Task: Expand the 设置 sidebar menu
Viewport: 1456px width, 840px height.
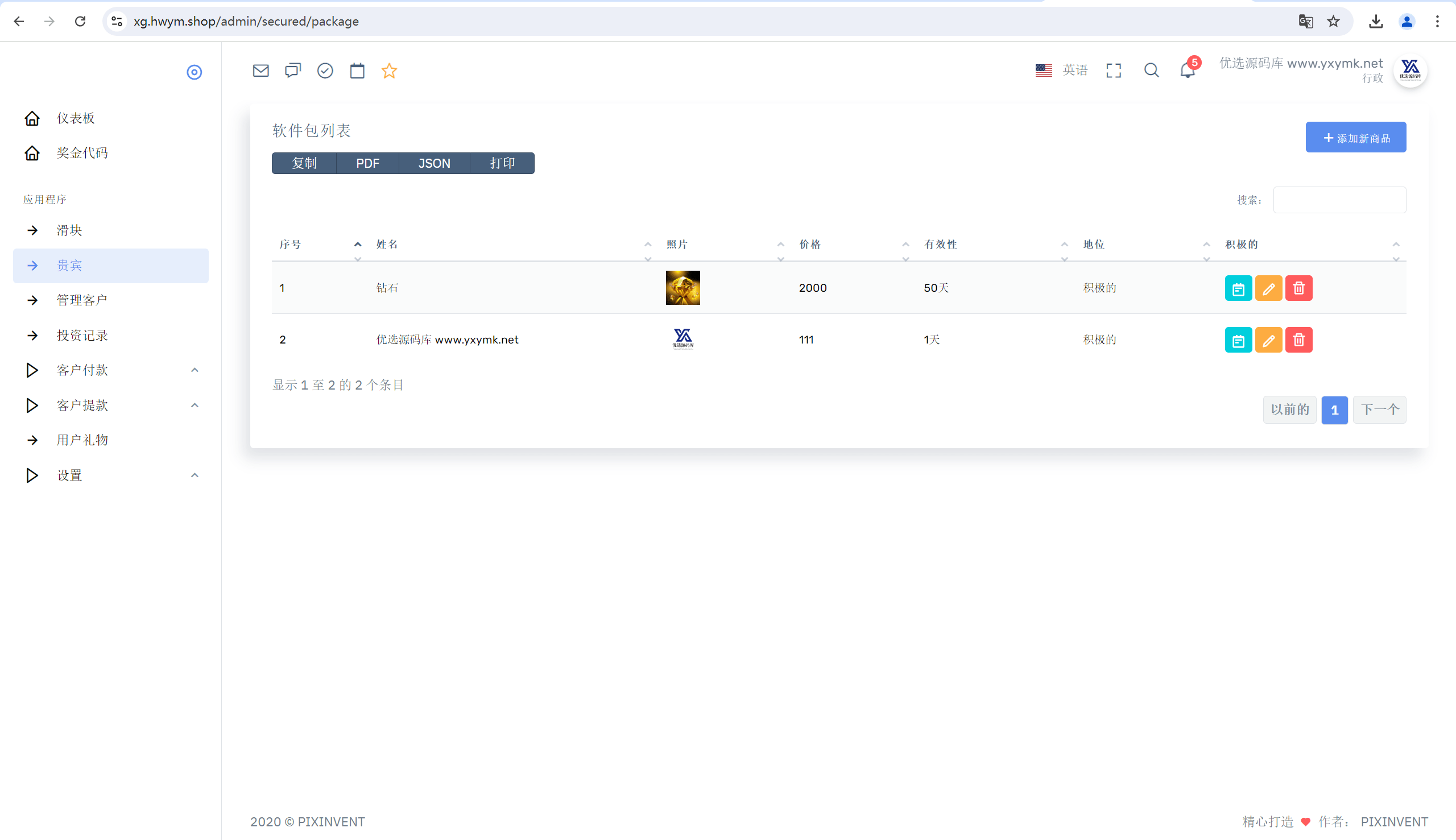Action: pyautogui.click(x=111, y=475)
